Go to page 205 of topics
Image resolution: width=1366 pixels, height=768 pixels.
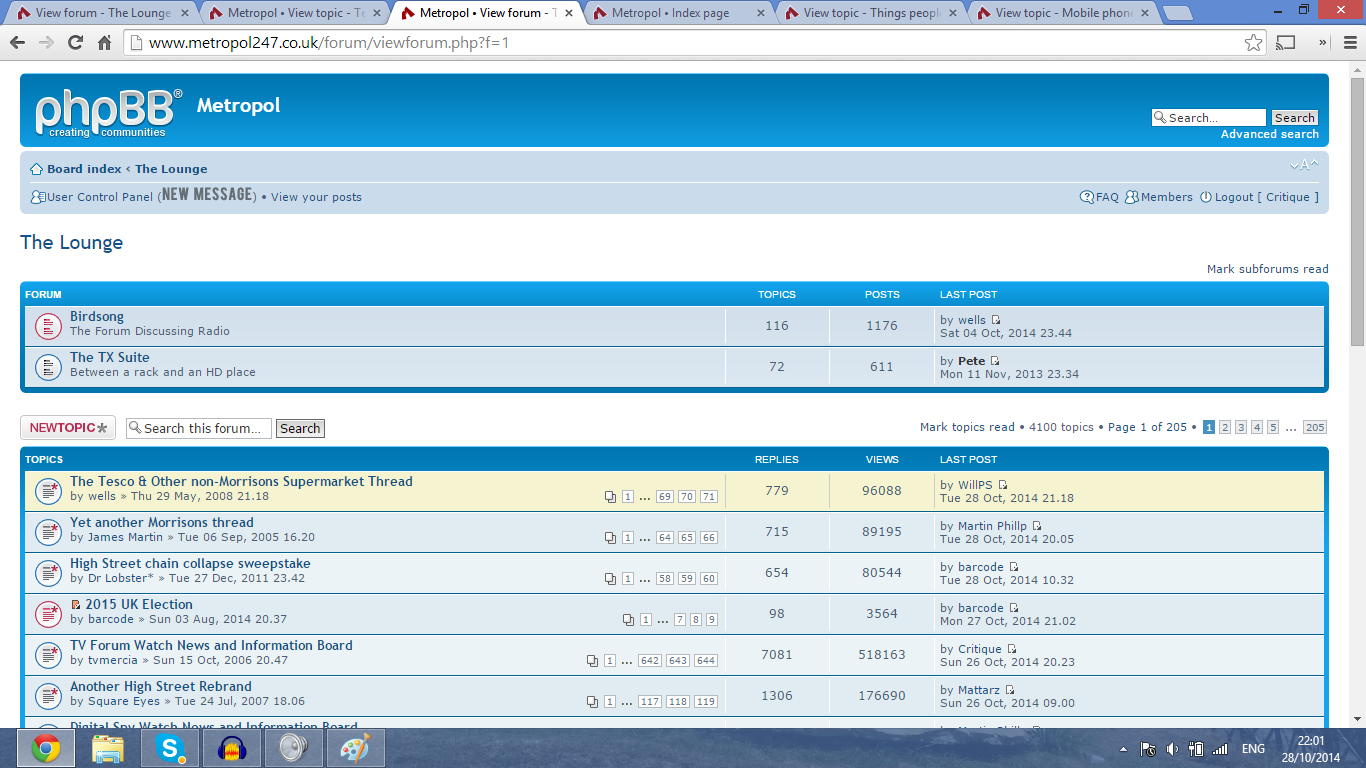tap(1314, 427)
